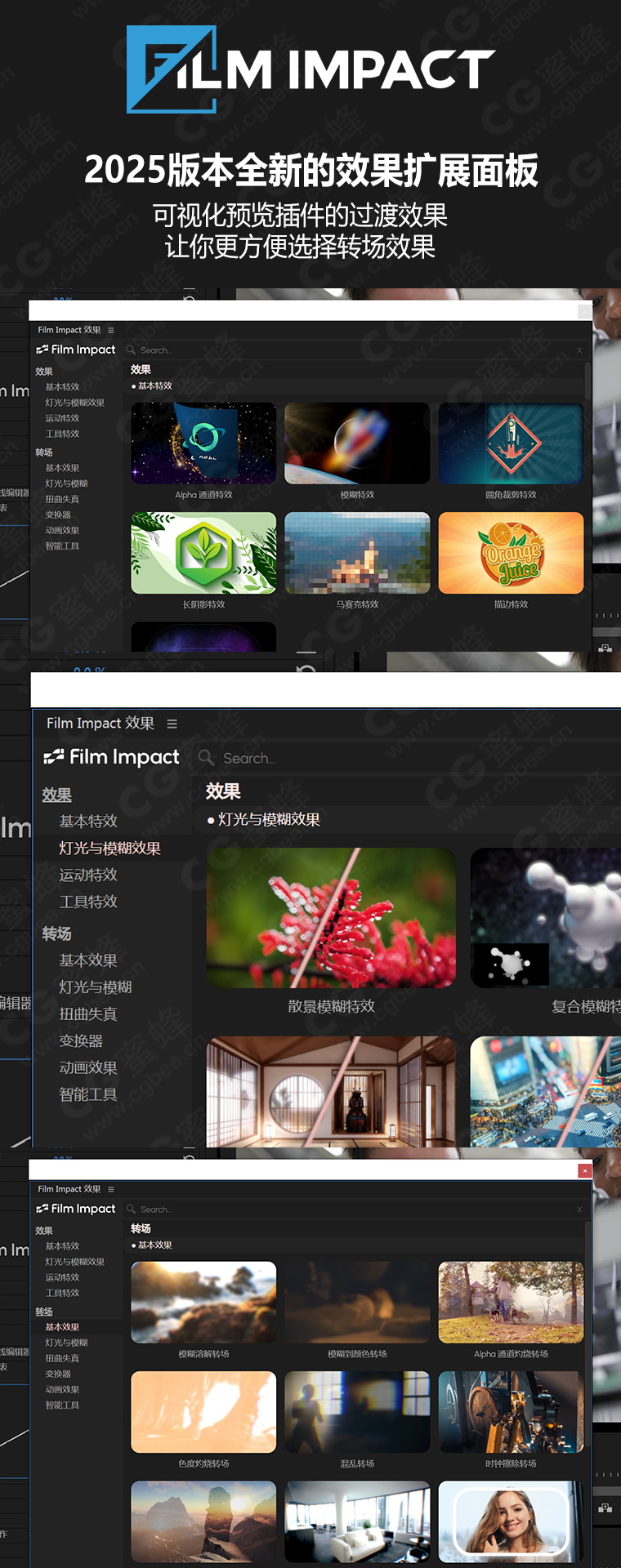Image resolution: width=621 pixels, height=1568 pixels.
Task: Click the 模糊溶解转场 thumbnail
Action: [203, 1303]
